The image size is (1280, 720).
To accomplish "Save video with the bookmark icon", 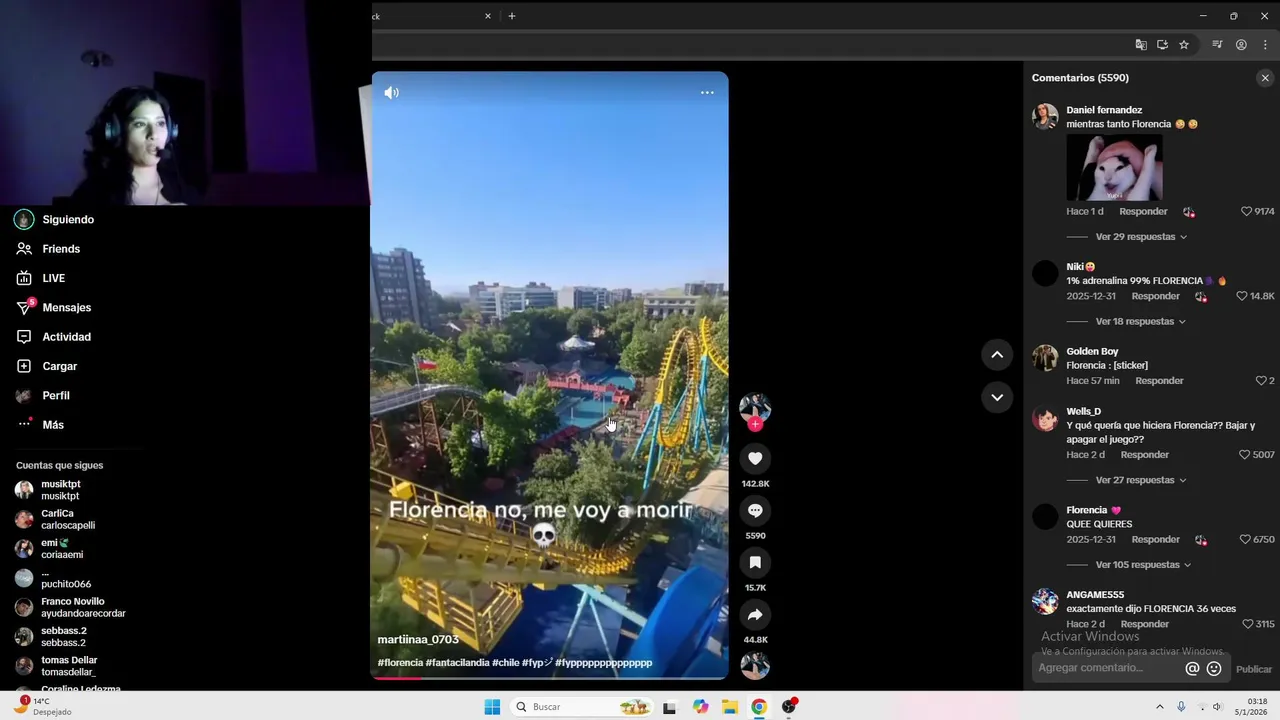I will coord(755,562).
